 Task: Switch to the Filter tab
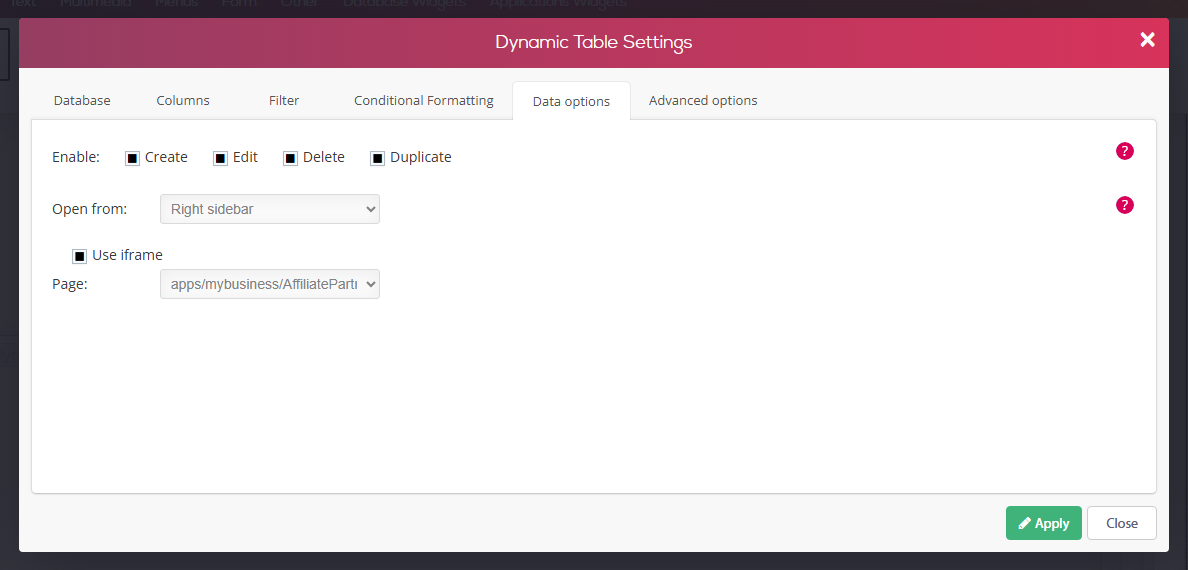point(284,100)
